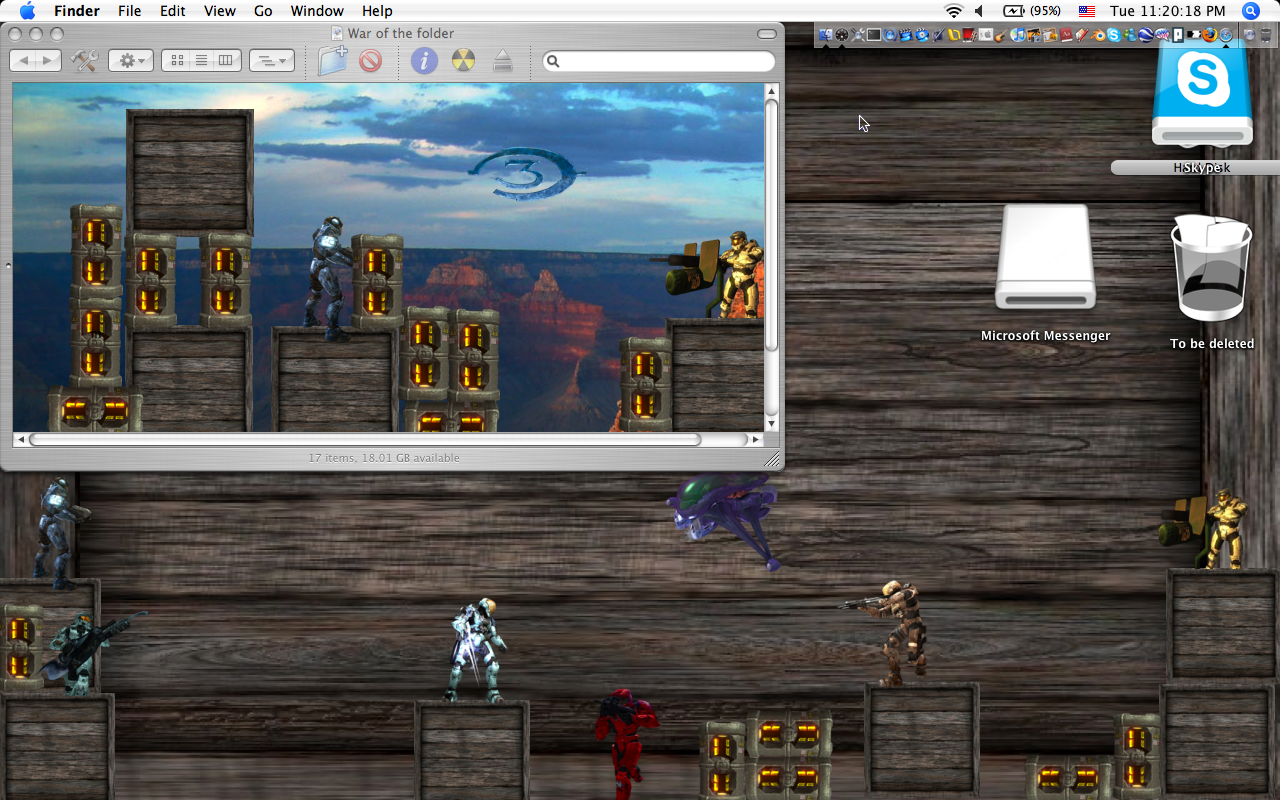The image size is (1280, 800).
Task: Open Spotlight search icon
Action: pyautogui.click(x=1251, y=11)
